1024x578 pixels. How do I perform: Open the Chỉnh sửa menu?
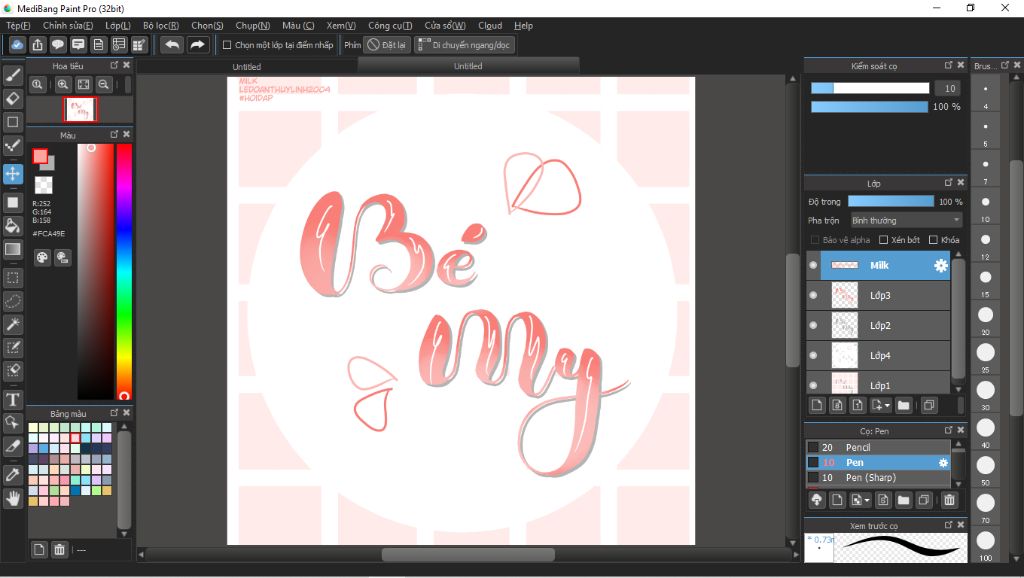pyautogui.click(x=68, y=25)
